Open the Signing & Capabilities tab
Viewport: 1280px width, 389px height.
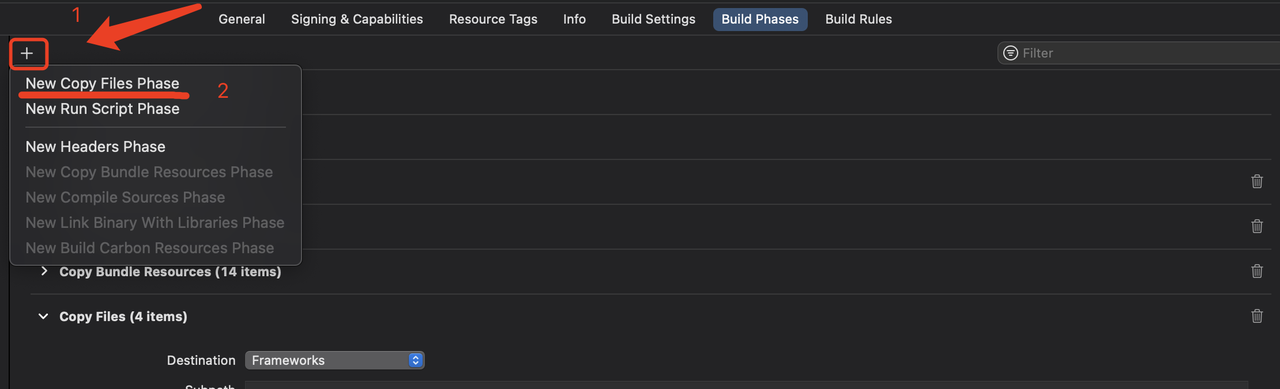pyautogui.click(x=357, y=19)
